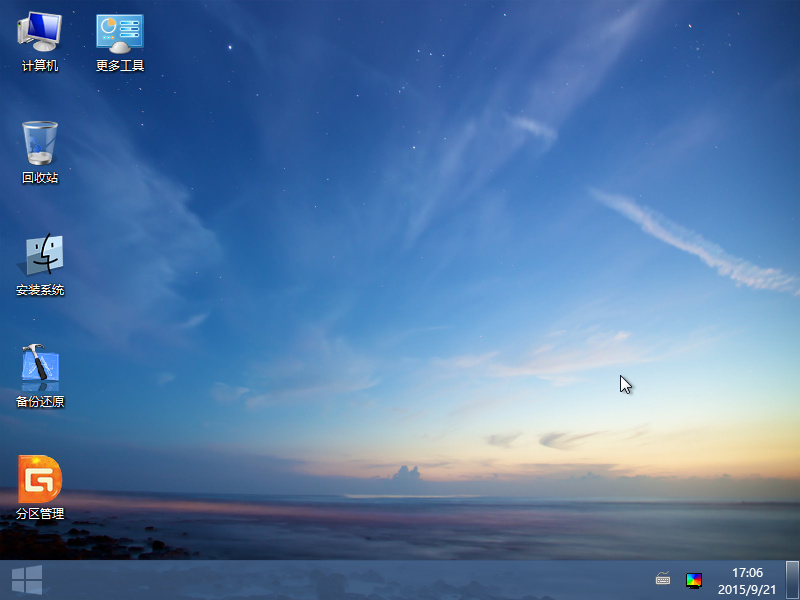Image resolution: width=800 pixels, height=600 pixels.
Task: Click the 17:06 taskbar clock
Action: pos(747,573)
